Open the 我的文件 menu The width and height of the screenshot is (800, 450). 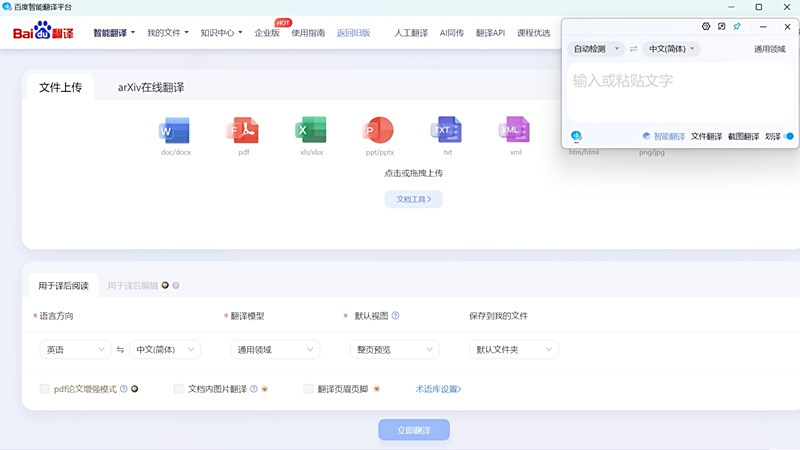pos(167,33)
